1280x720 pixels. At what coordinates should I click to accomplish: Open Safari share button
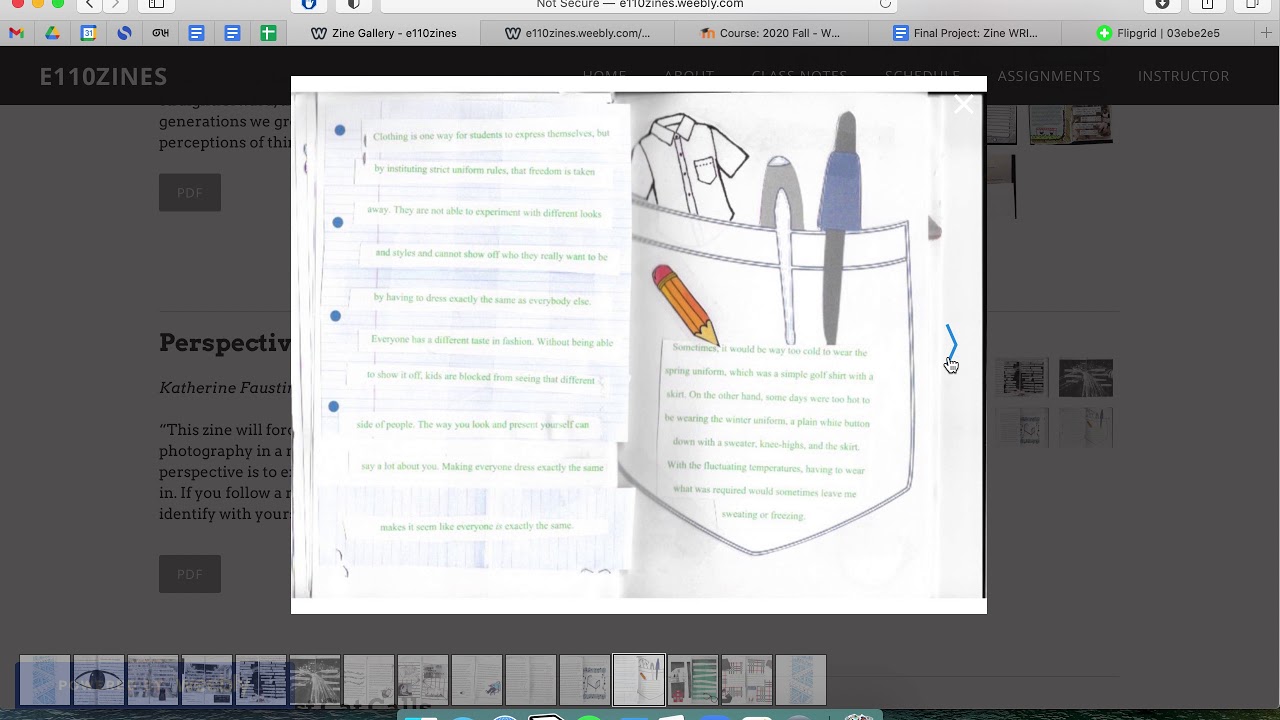point(1207,5)
